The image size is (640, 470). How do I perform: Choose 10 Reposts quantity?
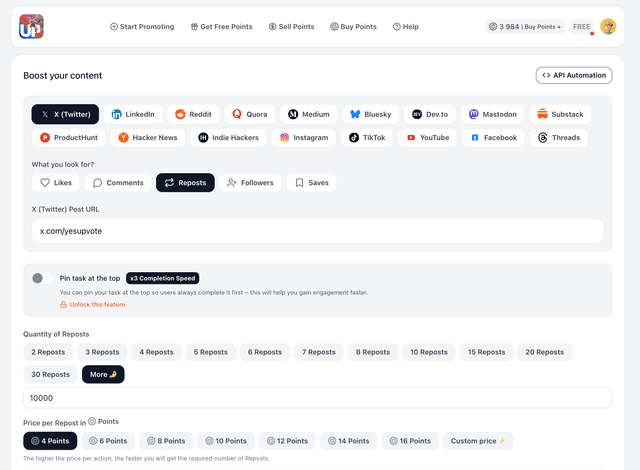(x=429, y=352)
